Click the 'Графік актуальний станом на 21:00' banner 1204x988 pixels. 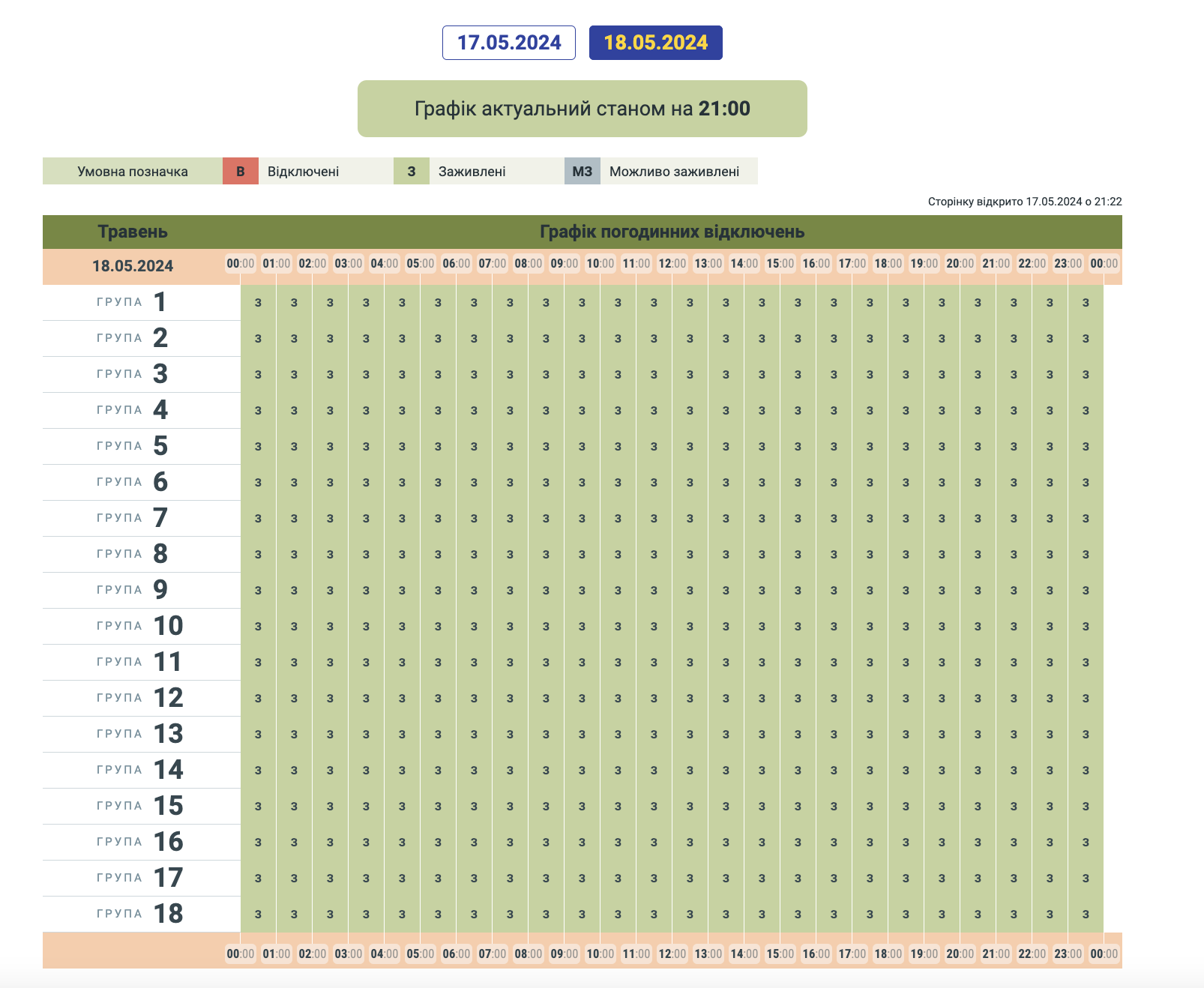pos(582,109)
